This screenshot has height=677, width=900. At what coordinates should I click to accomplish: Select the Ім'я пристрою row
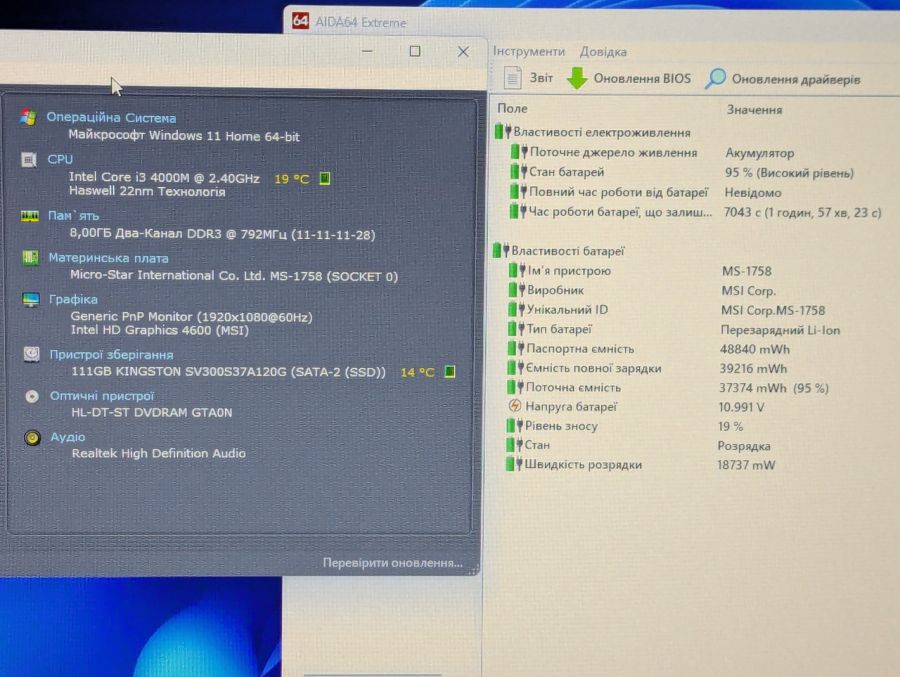tap(639, 270)
